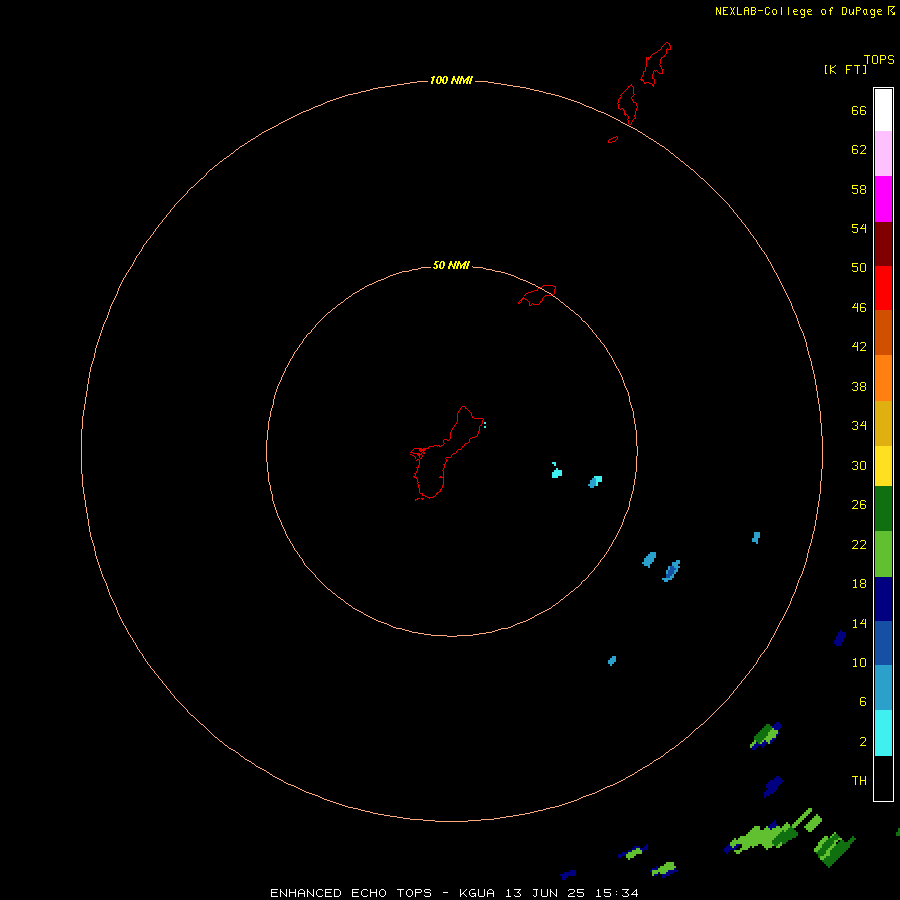Click the '15:34' timestamp text
Viewport: 900px width, 900px height.
click(x=616, y=893)
